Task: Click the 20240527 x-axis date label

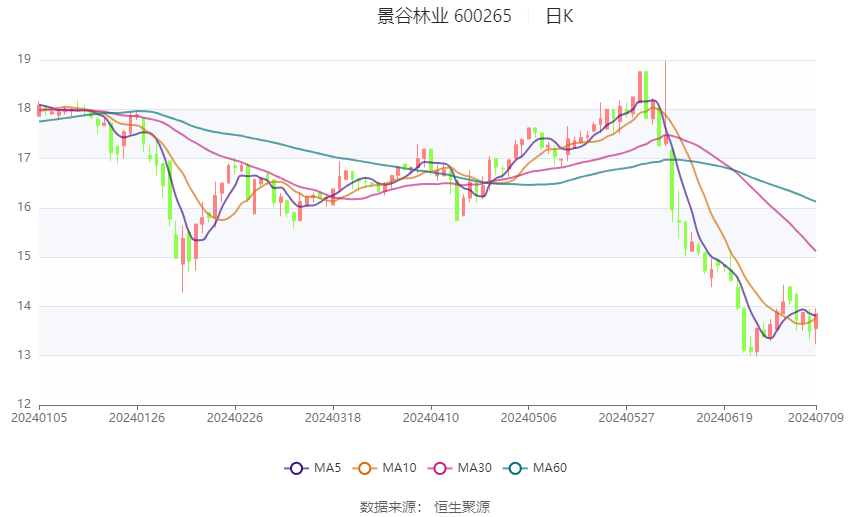Action: [627, 418]
